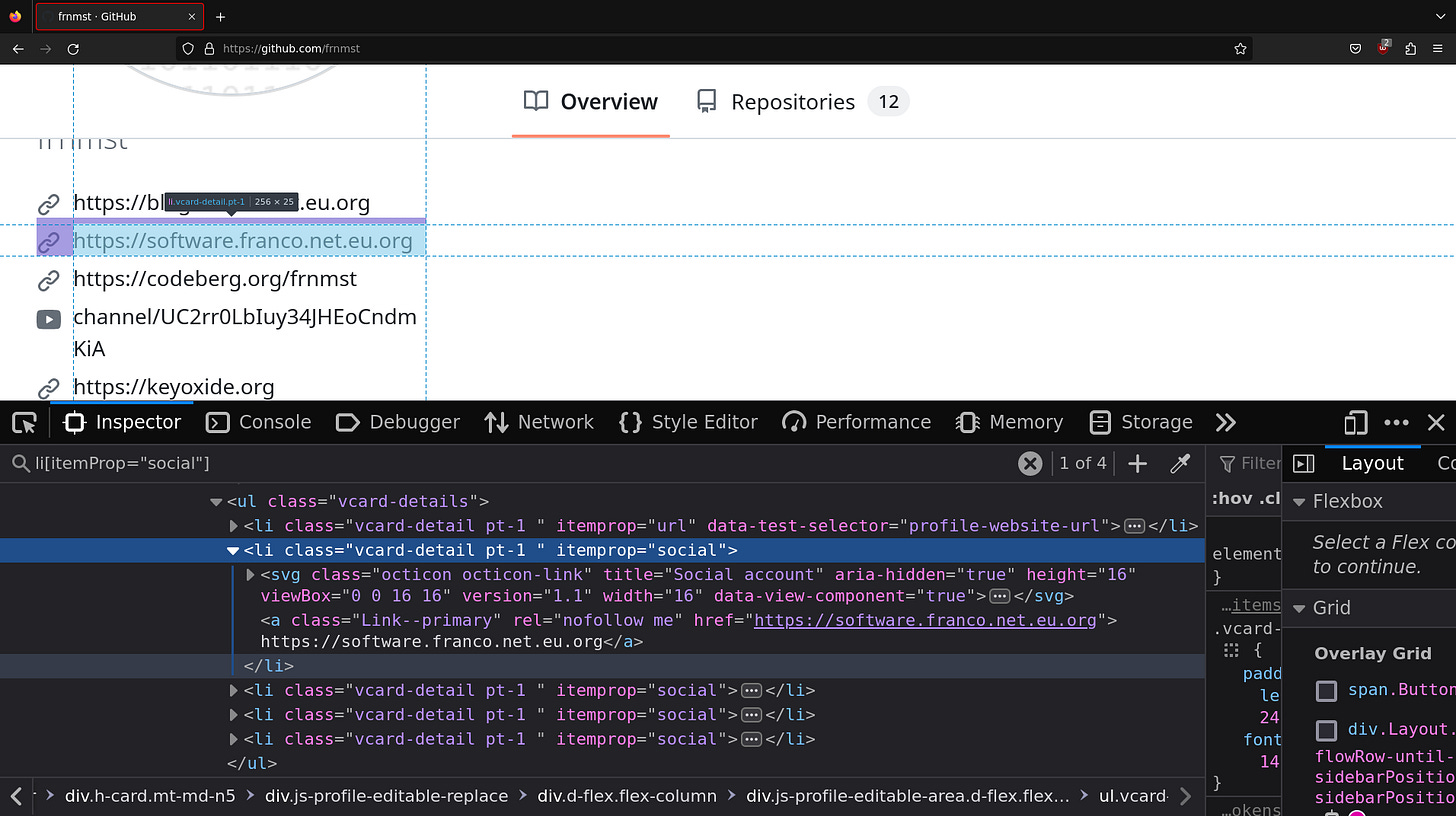Collapse the selected itemprop social li node
Viewport: 1456px width, 816px height.
pyautogui.click(x=232, y=550)
